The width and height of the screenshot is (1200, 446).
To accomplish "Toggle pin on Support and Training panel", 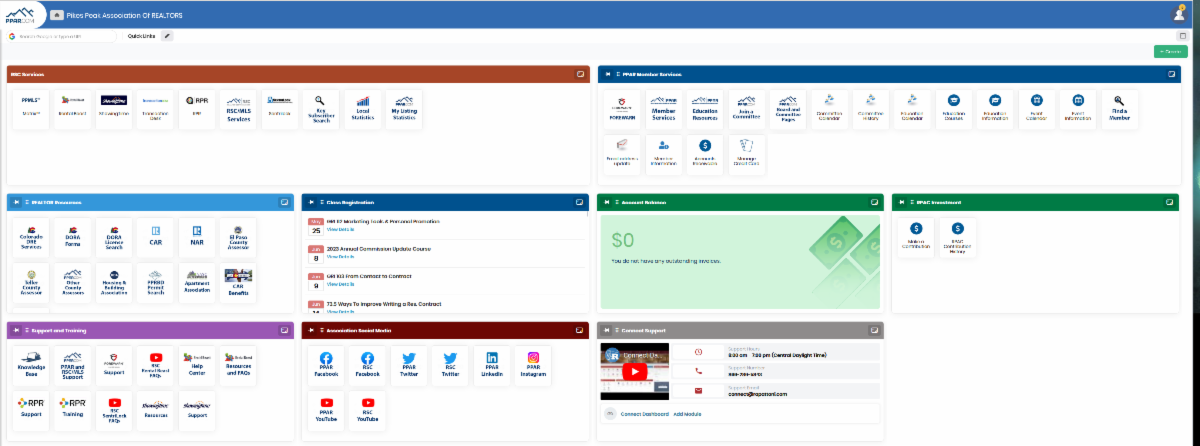I will click(16, 329).
